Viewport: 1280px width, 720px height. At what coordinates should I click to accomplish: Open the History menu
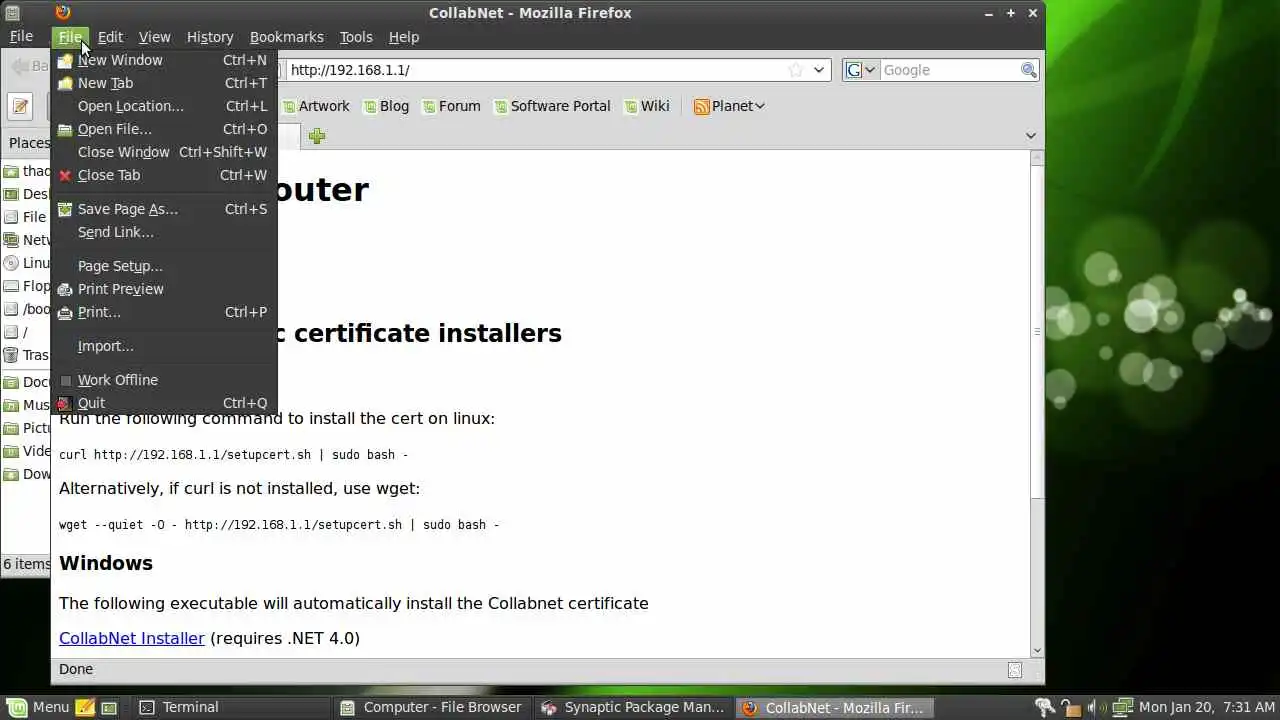210,37
